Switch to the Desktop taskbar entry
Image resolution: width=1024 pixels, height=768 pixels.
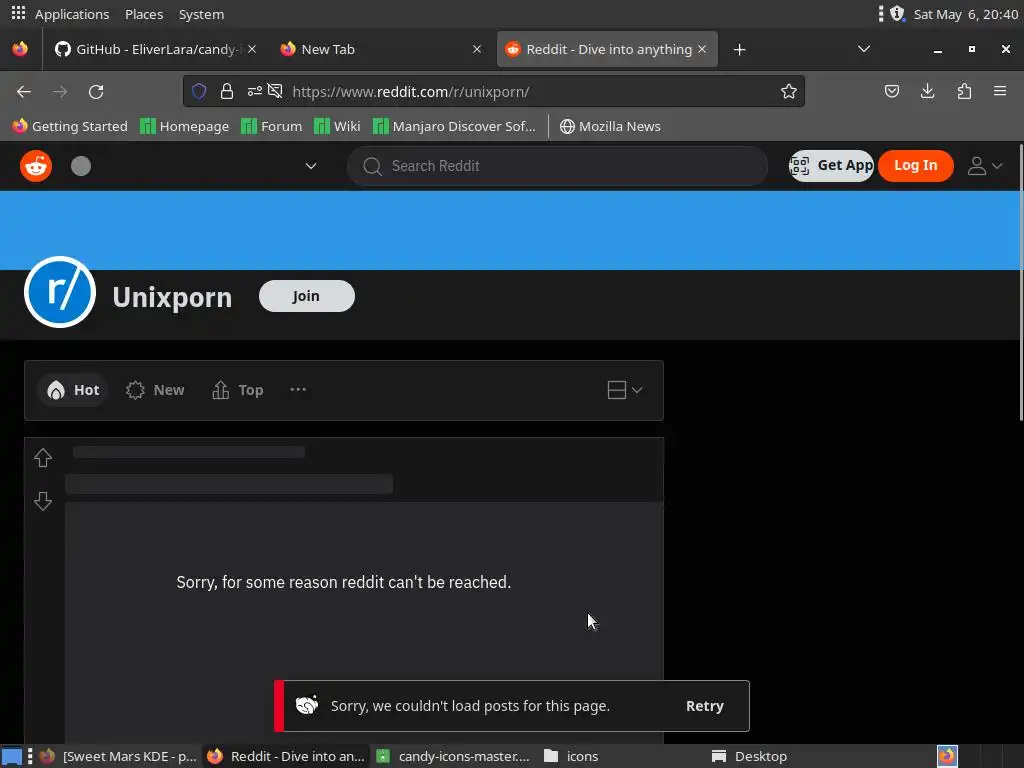coord(750,756)
